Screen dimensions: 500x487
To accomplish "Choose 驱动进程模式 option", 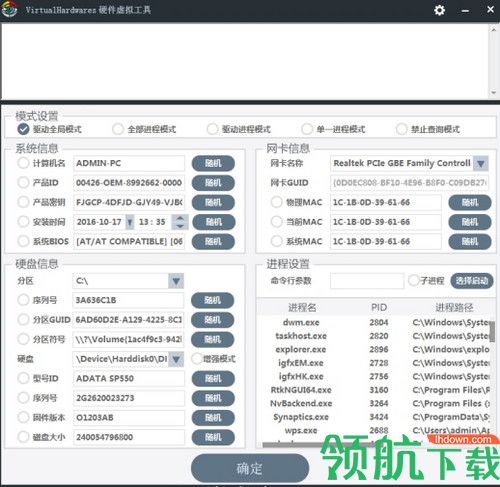I will click(x=212, y=129).
